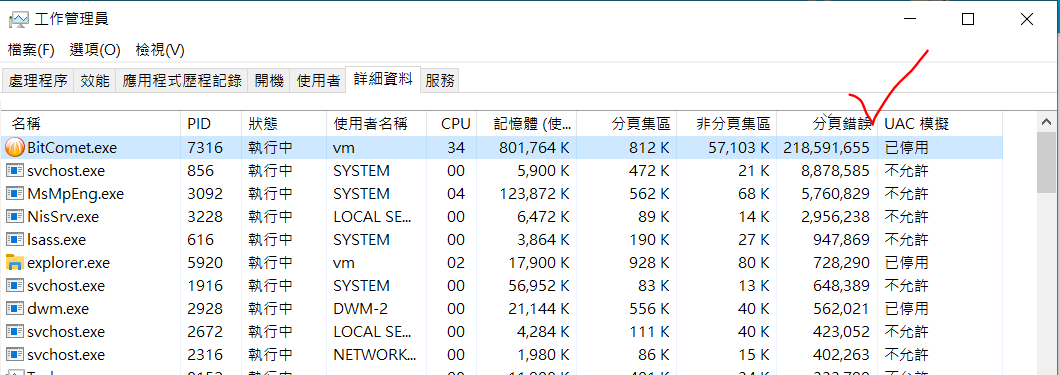
Task: Click page faults value 5,760,829
Action: 836,193
